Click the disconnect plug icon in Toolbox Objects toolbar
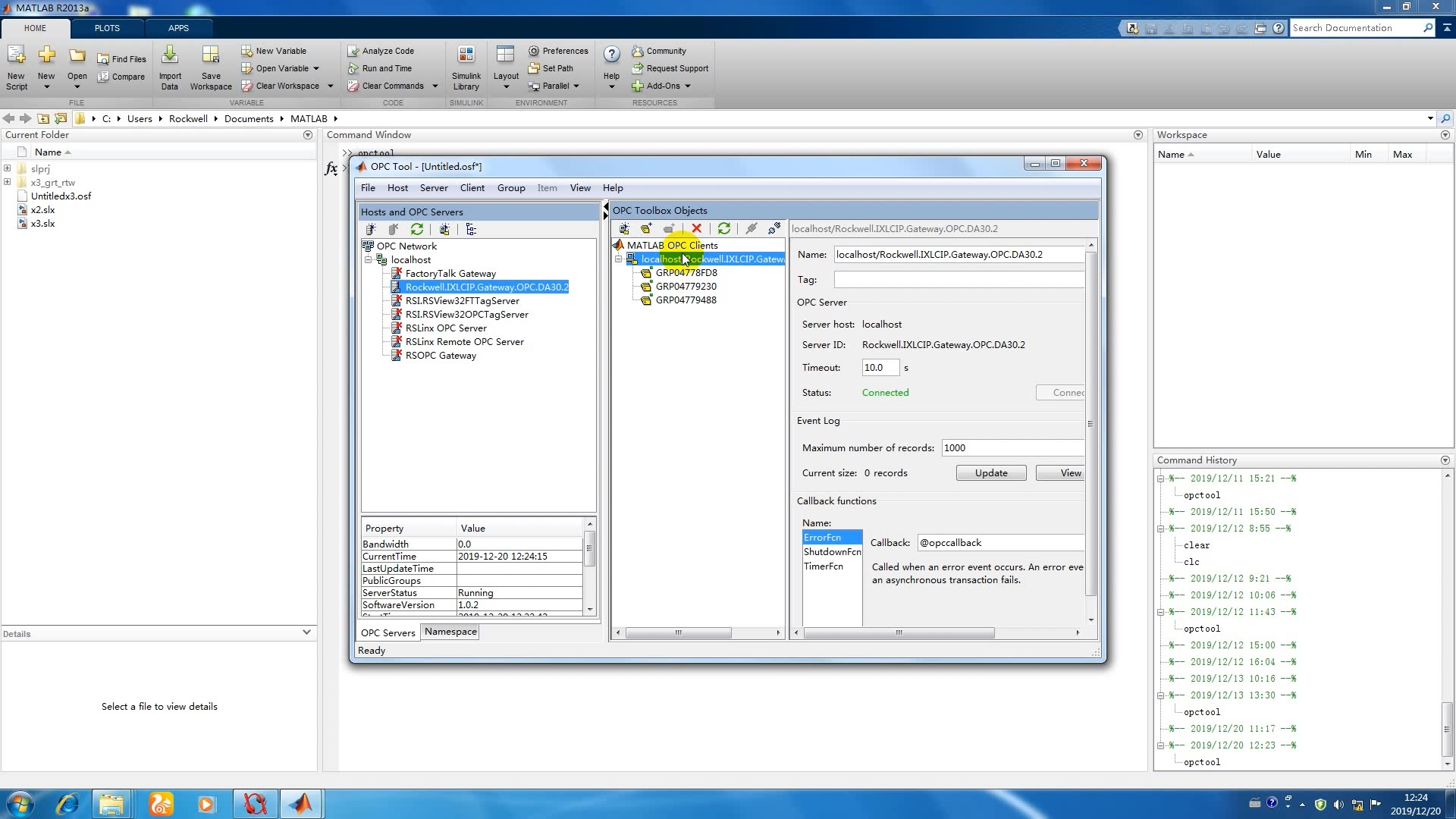This screenshot has height=819, width=1456. (773, 229)
